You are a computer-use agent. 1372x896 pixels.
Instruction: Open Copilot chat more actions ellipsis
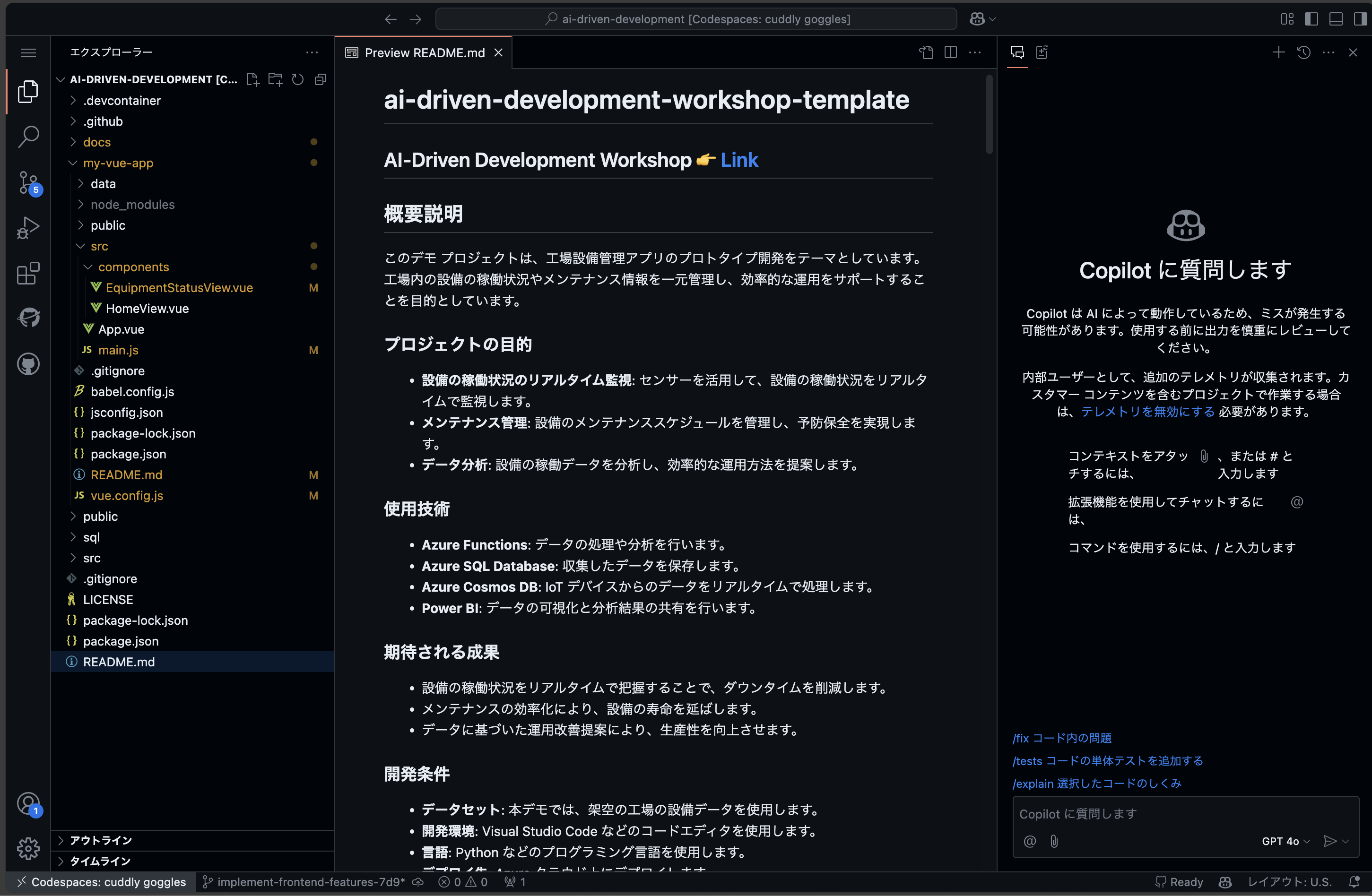tap(1328, 52)
